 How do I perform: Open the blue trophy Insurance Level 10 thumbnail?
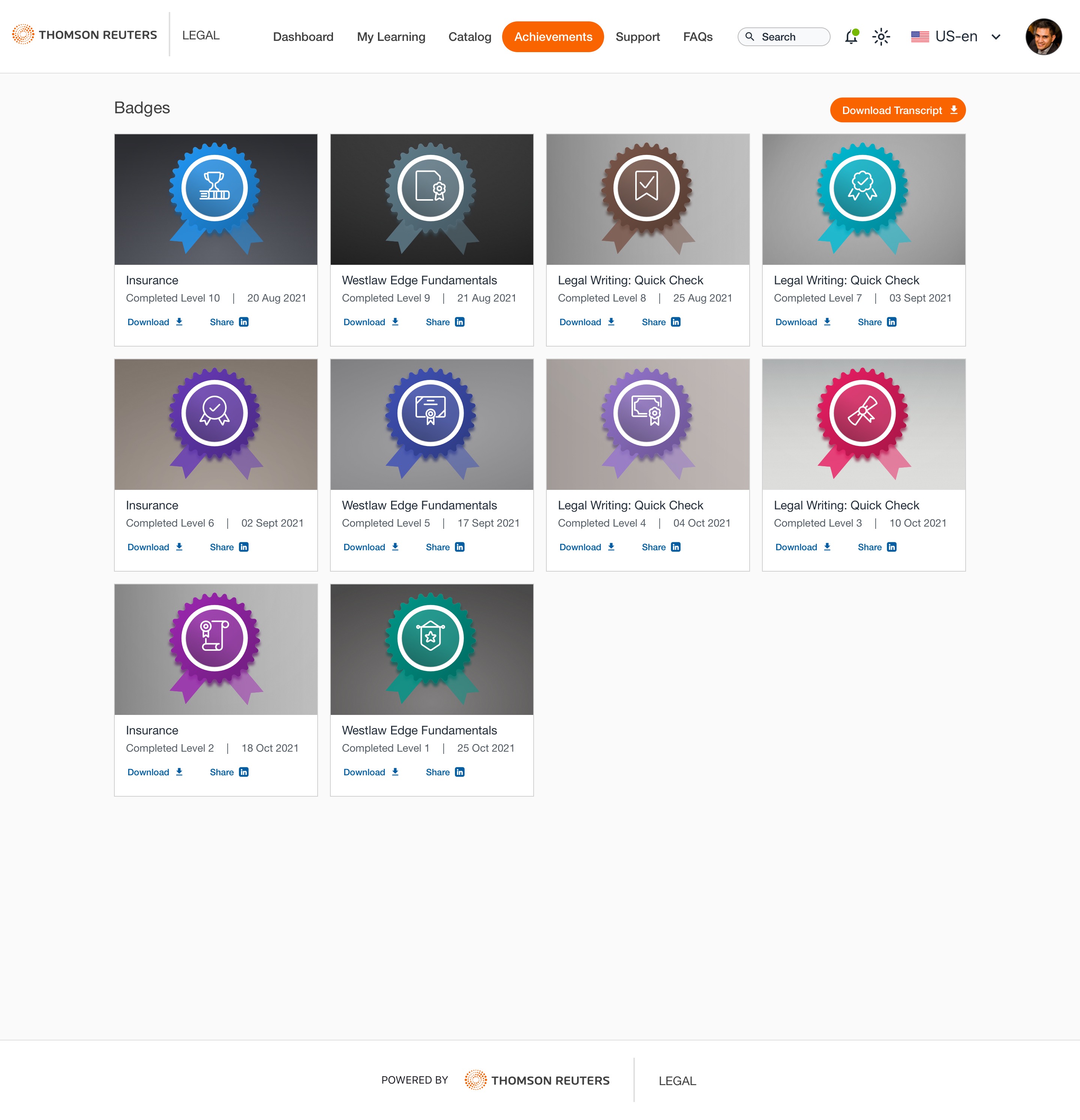click(x=216, y=200)
